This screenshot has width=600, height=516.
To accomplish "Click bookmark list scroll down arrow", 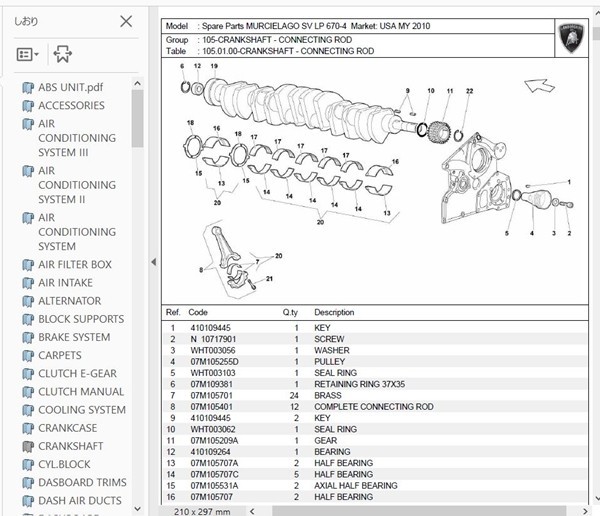I will pyautogui.click(x=138, y=509).
